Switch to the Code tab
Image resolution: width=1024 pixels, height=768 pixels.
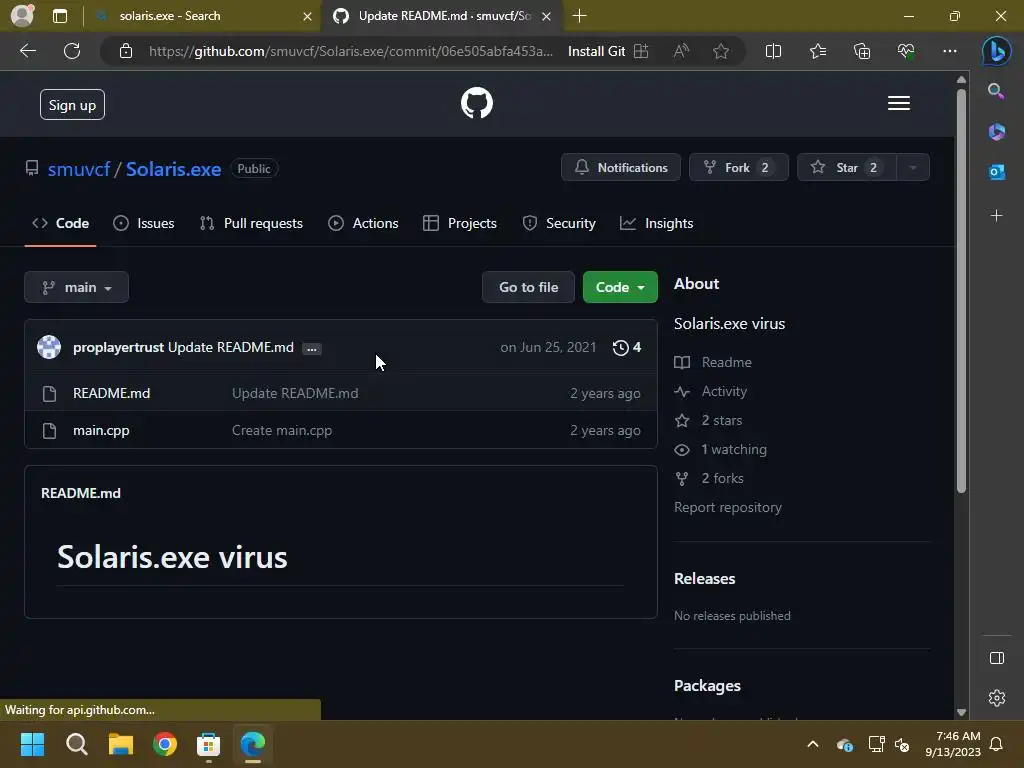[61, 223]
